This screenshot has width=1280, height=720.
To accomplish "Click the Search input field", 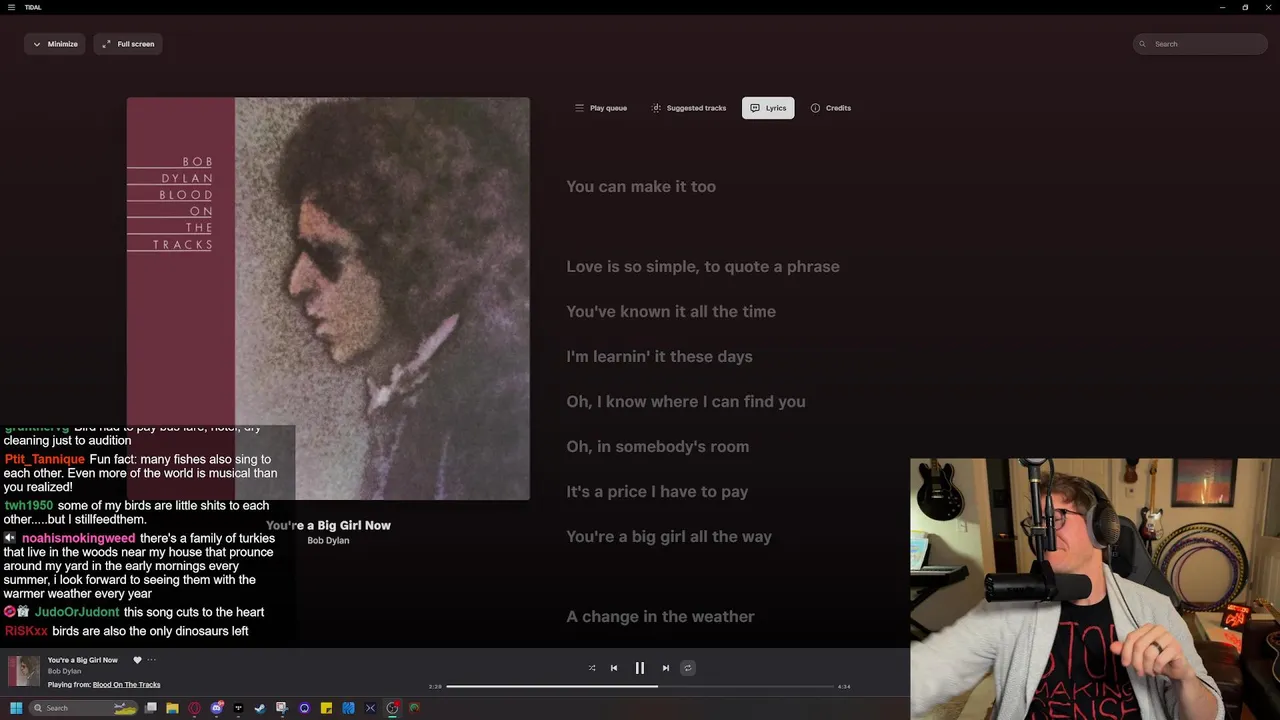I will [1200, 44].
